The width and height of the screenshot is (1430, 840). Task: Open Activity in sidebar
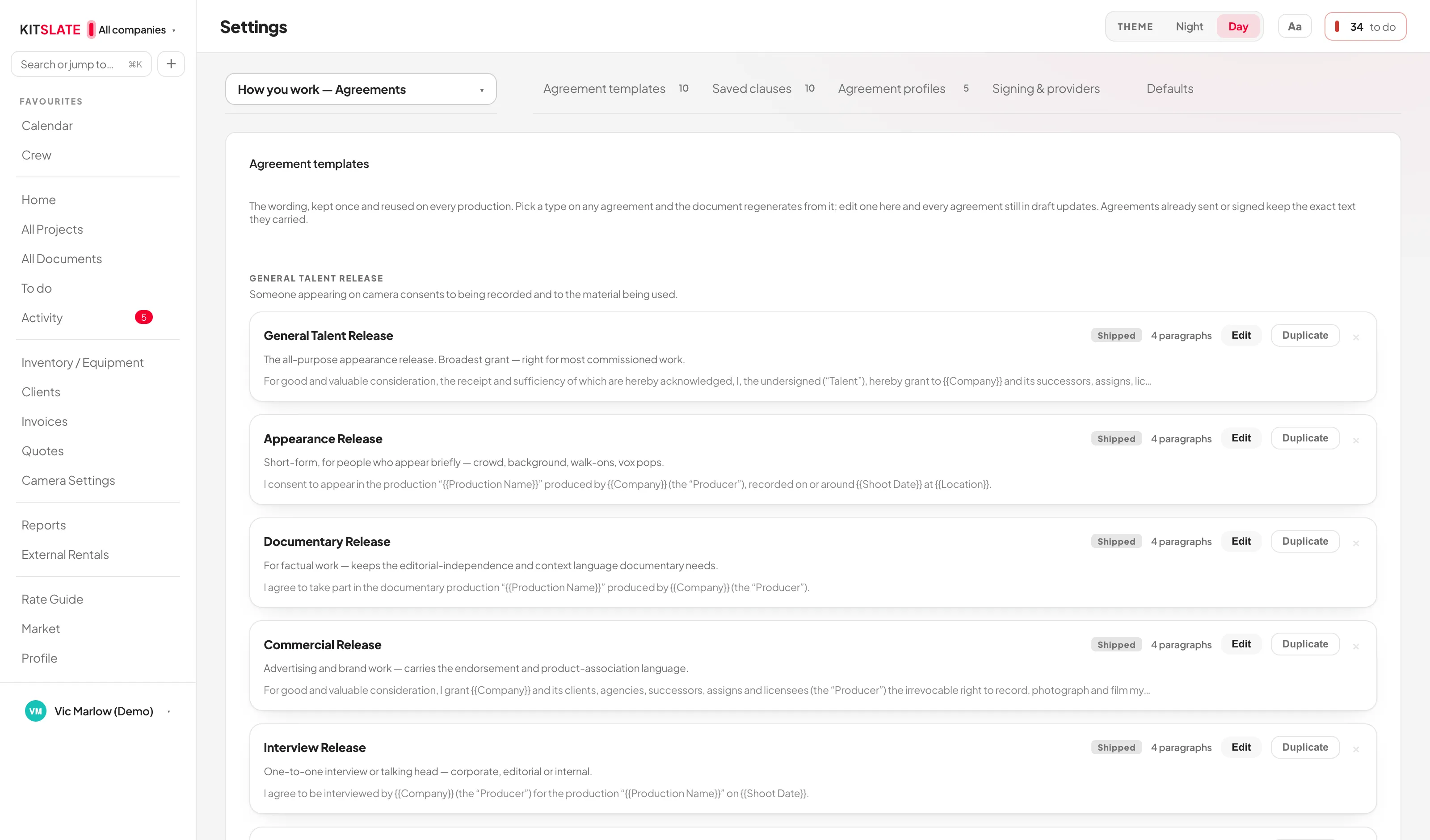(42, 318)
